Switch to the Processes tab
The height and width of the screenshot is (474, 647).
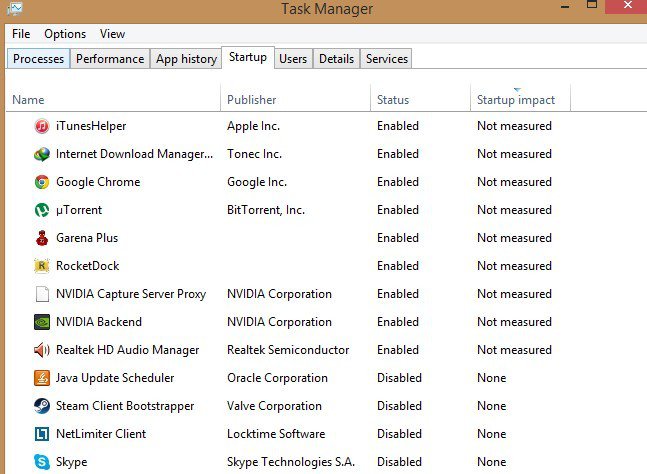[x=38, y=59]
